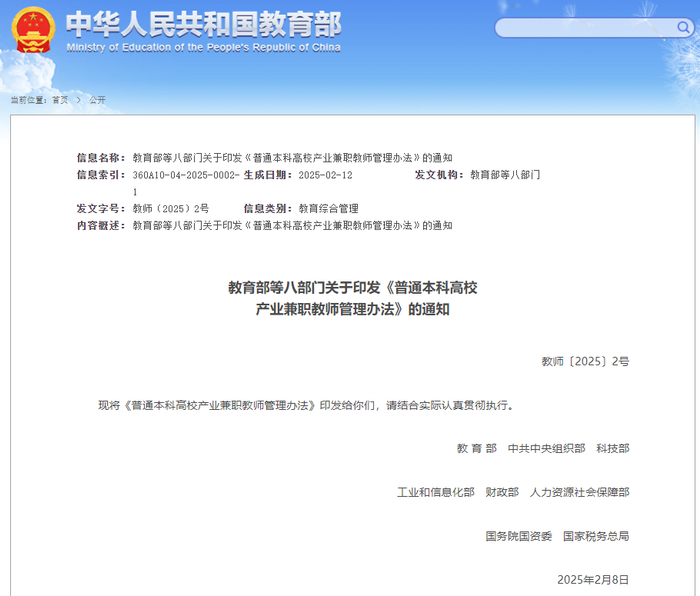Open the 公开 breadcrumb link
This screenshot has height=596, width=700.
[97, 100]
